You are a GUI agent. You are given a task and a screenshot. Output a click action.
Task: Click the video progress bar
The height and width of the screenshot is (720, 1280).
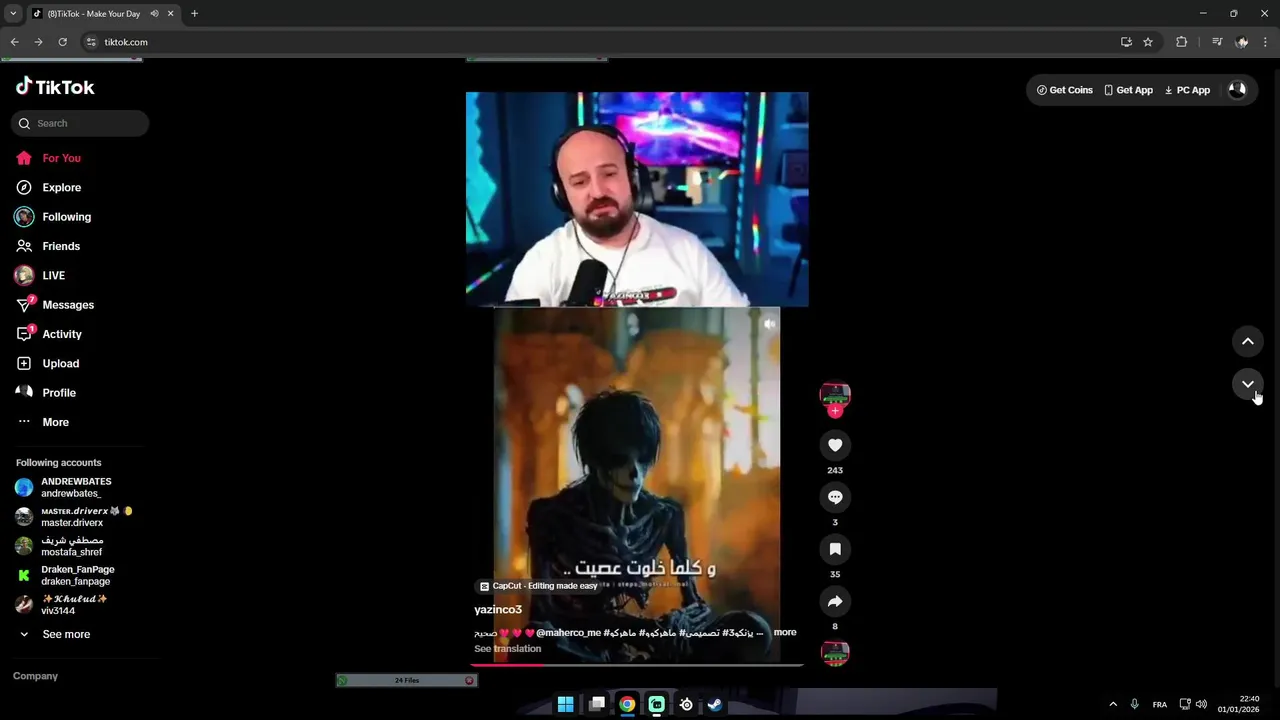pyautogui.click(x=637, y=664)
